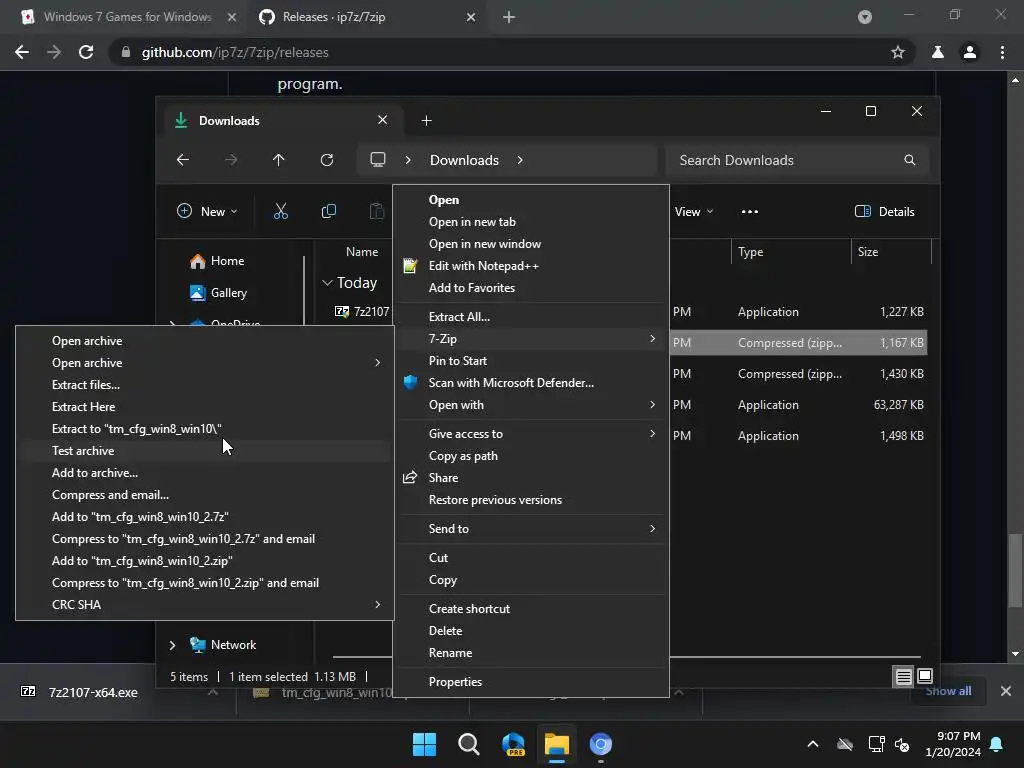Click the Chrome address bar URL

[x=234, y=52]
